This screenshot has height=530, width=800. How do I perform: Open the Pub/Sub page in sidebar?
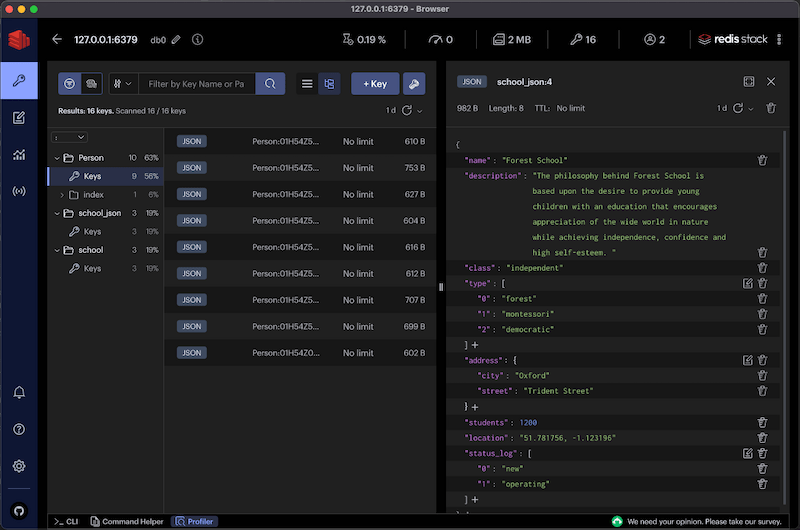click(18, 191)
